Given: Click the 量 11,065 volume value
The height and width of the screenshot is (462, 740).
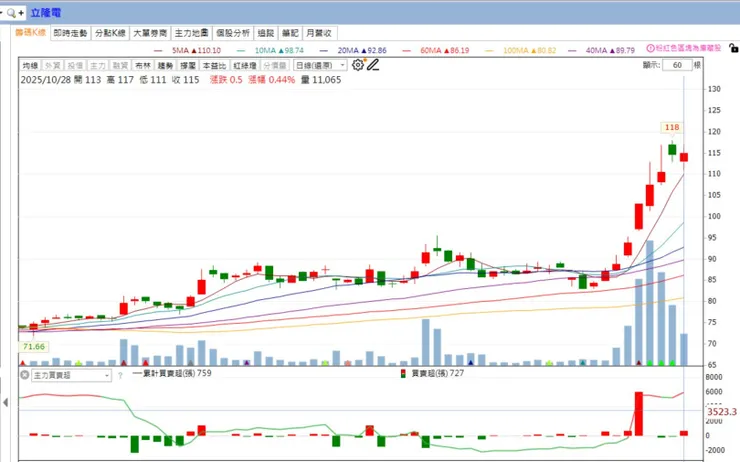Looking at the screenshot, I should click(x=321, y=80).
